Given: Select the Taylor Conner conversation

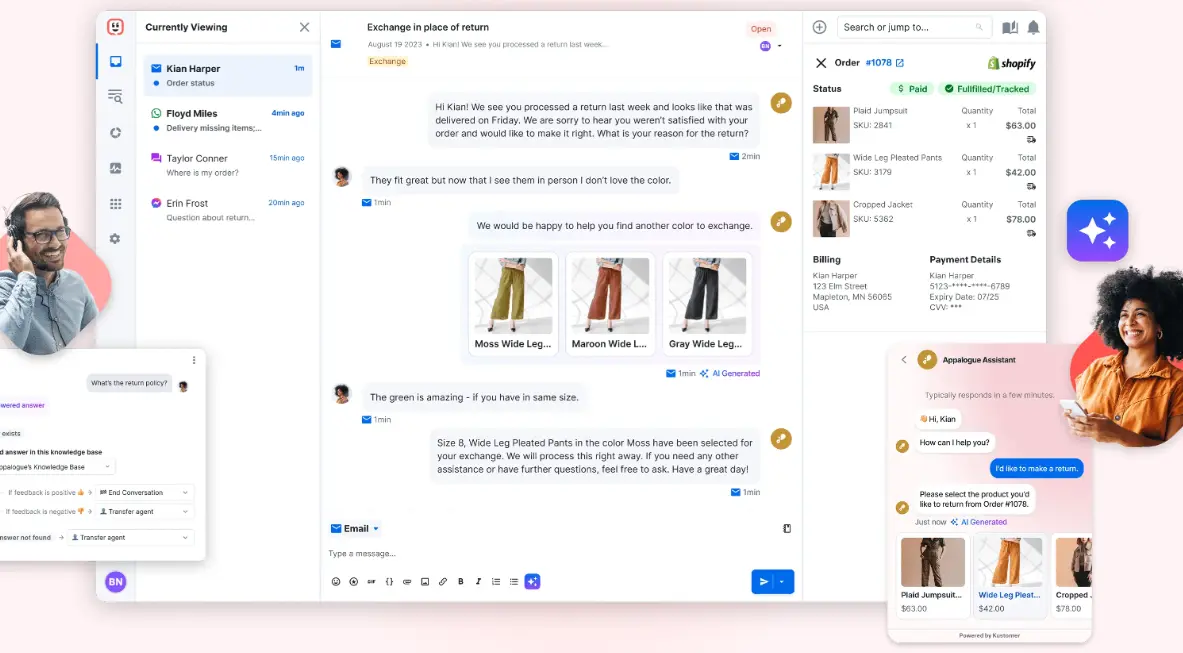Looking at the screenshot, I should (227, 165).
